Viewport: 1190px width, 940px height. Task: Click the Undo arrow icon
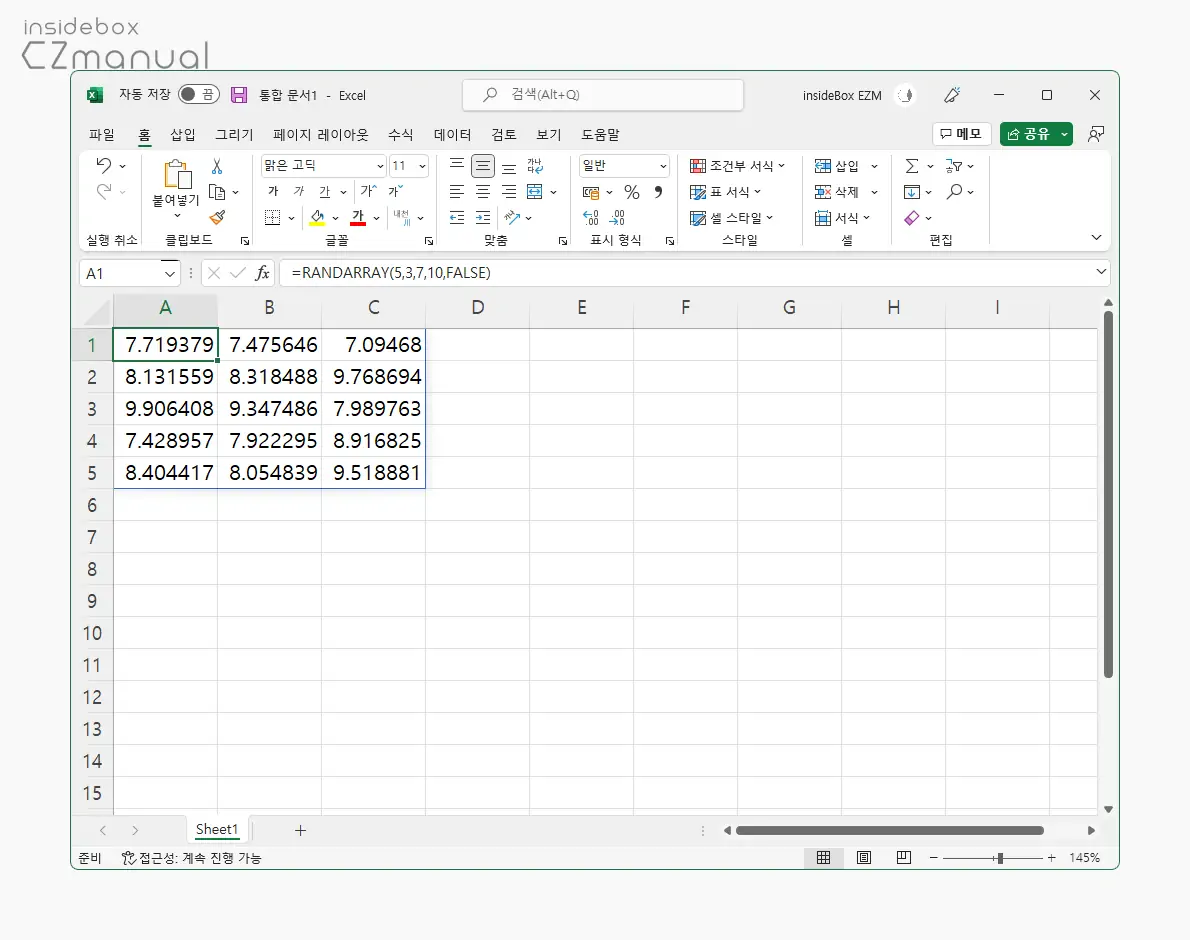104,165
